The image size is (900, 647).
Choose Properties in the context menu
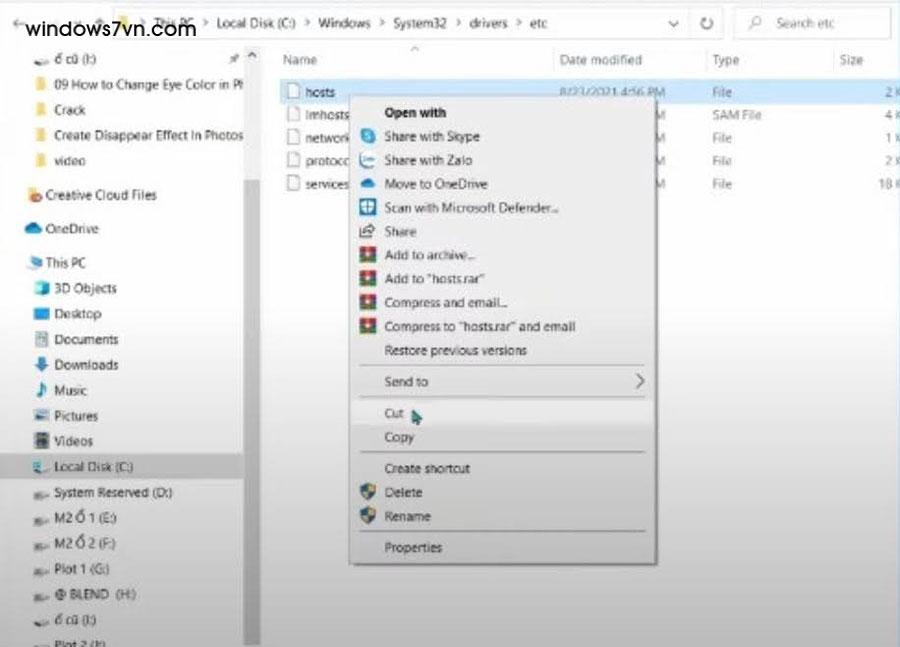click(413, 548)
